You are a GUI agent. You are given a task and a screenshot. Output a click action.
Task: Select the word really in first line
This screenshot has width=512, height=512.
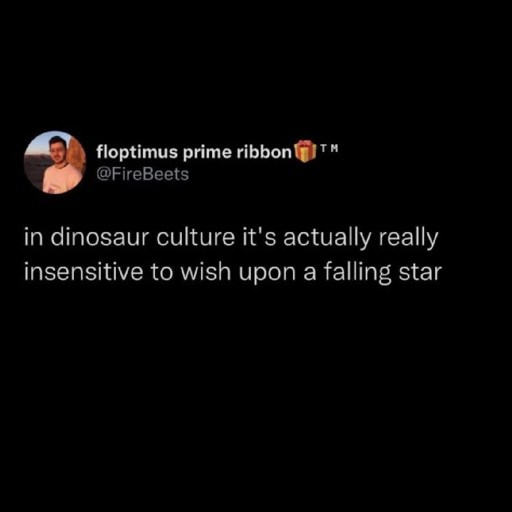click(x=408, y=239)
